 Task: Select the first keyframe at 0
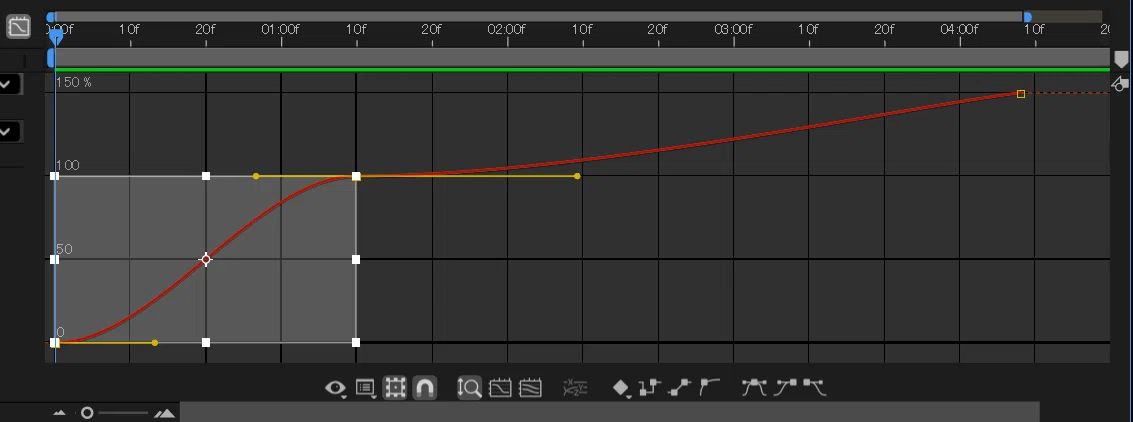(x=54, y=343)
